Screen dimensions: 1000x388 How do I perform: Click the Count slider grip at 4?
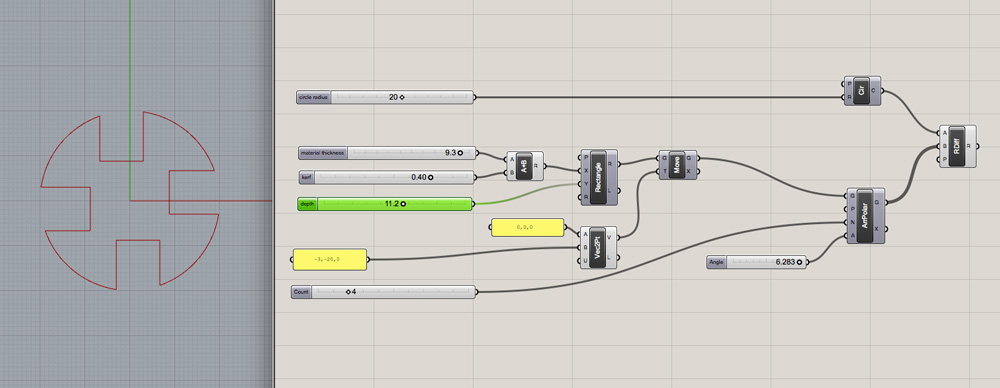click(x=349, y=292)
